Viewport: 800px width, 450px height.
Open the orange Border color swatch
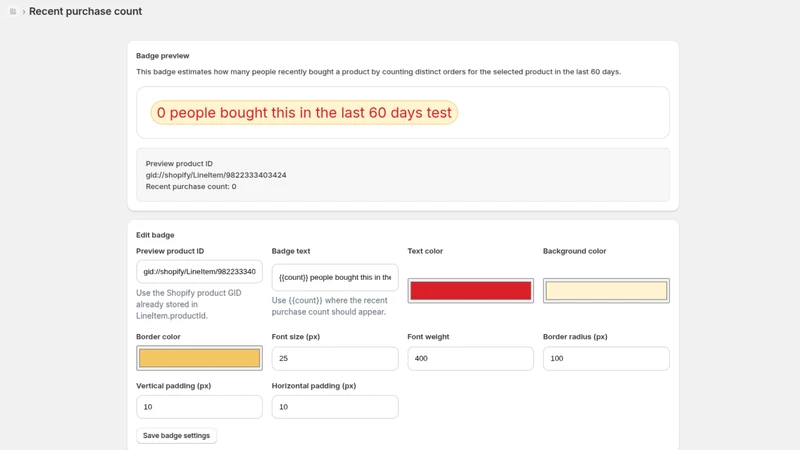[x=199, y=358]
